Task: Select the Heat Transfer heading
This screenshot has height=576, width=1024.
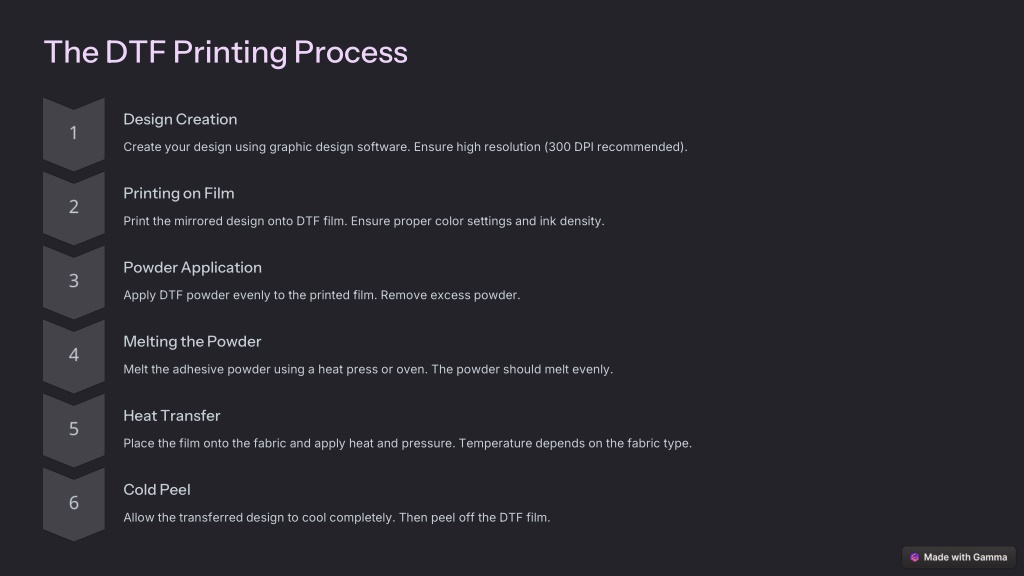Action: 172,415
